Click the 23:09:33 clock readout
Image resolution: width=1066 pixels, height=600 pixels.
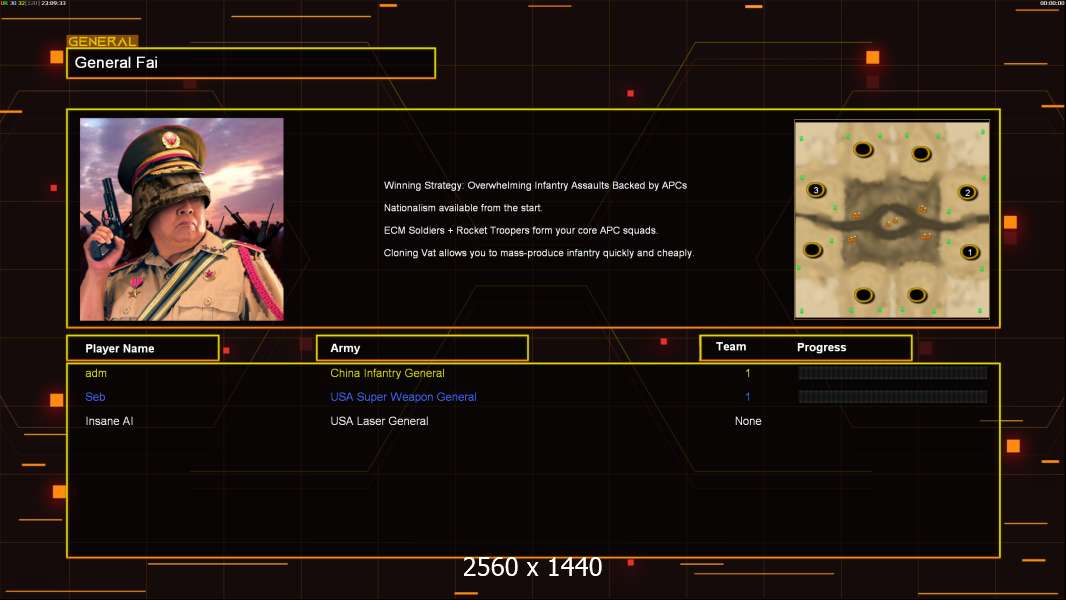point(54,3)
